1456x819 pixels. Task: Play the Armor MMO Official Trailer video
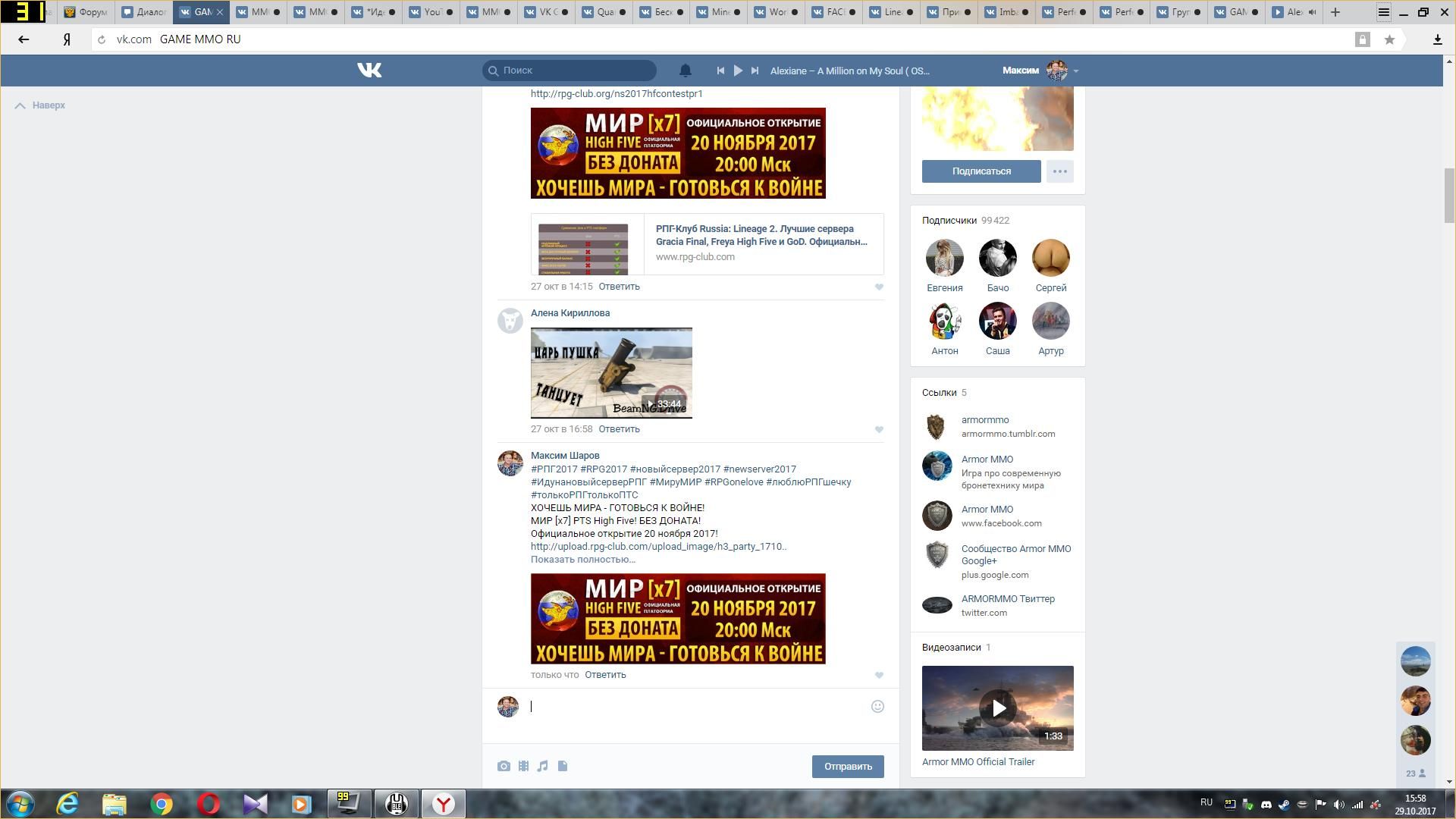click(997, 708)
